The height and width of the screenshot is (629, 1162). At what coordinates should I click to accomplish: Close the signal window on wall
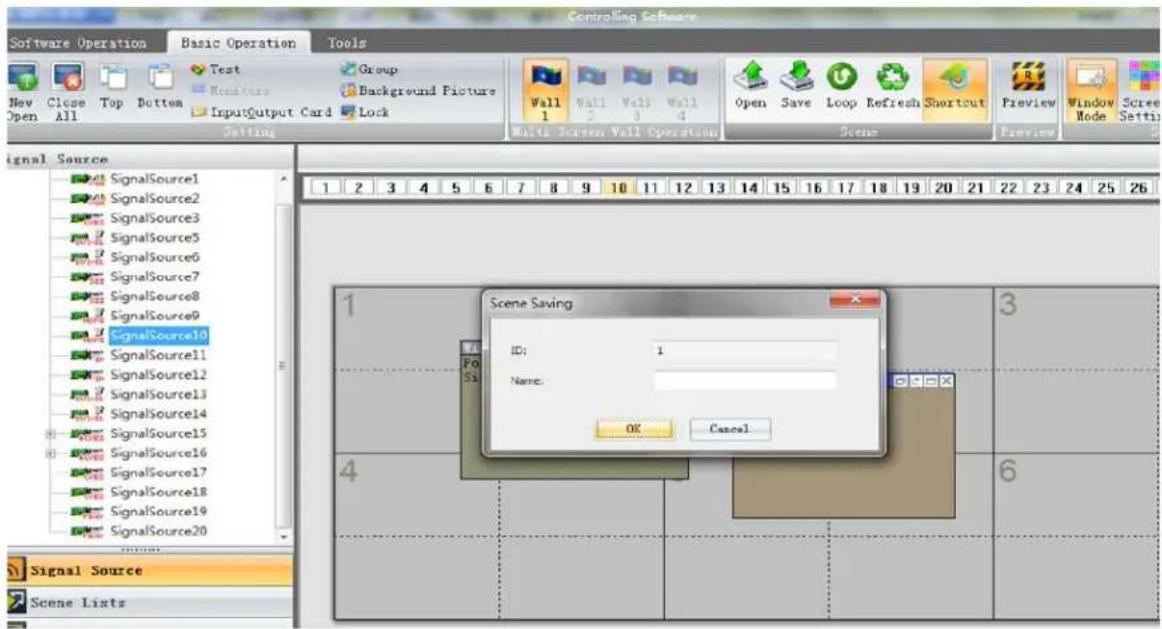pyautogui.click(x=946, y=381)
